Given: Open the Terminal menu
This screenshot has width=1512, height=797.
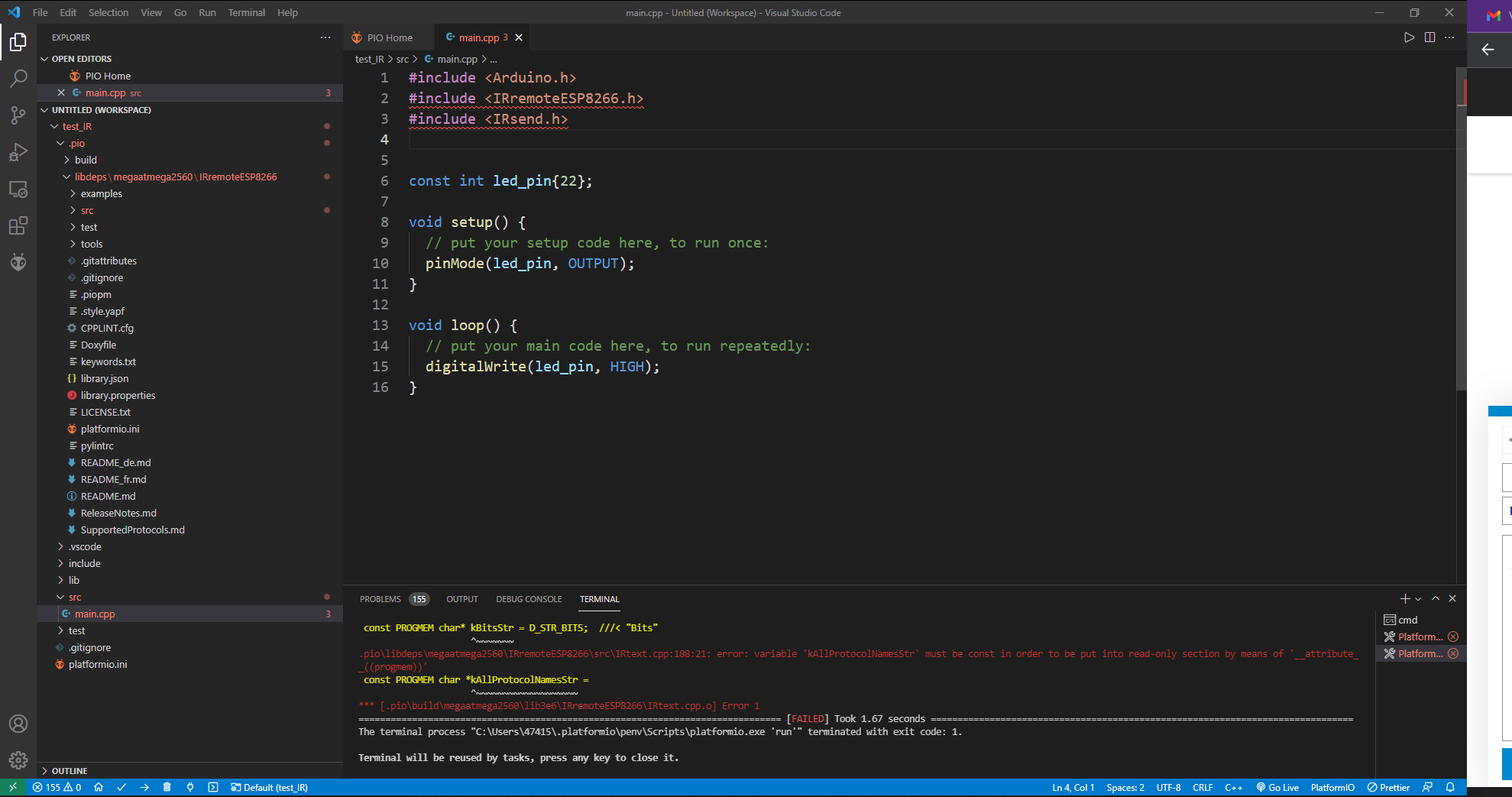Looking at the screenshot, I should coord(246,12).
